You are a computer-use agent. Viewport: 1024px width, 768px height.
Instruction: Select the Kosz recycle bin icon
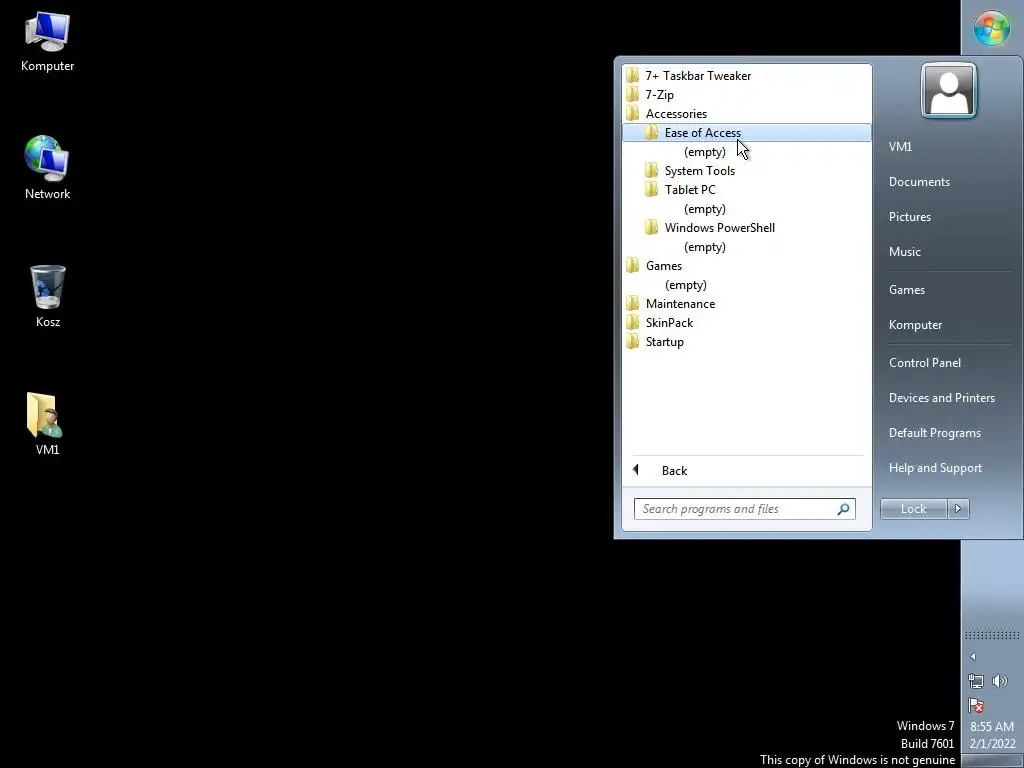click(x=47, y=296)
